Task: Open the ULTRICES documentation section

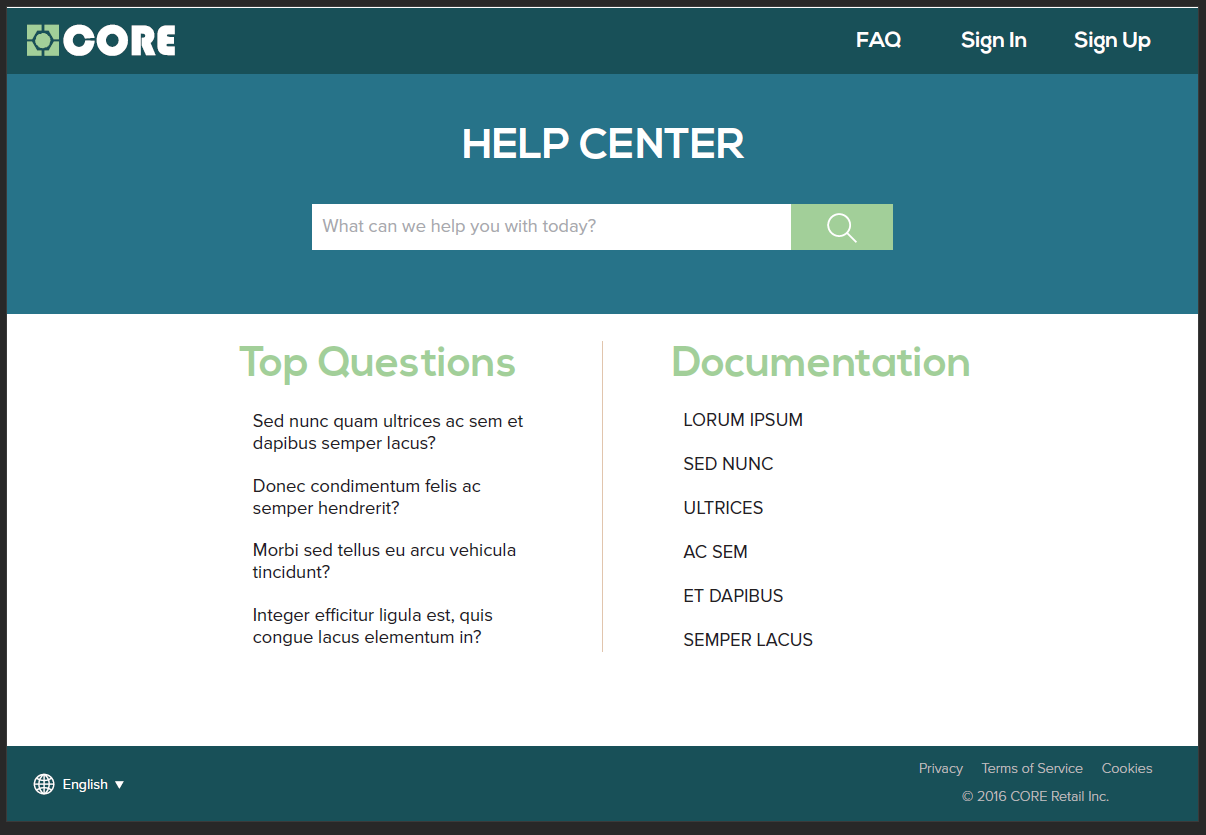Action: tap(723, 508)
